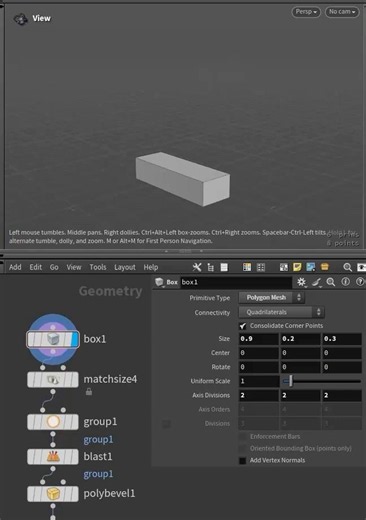This screenshot has width=366, height=520.
Task: Open the Add menu
Action: (15, 267)
